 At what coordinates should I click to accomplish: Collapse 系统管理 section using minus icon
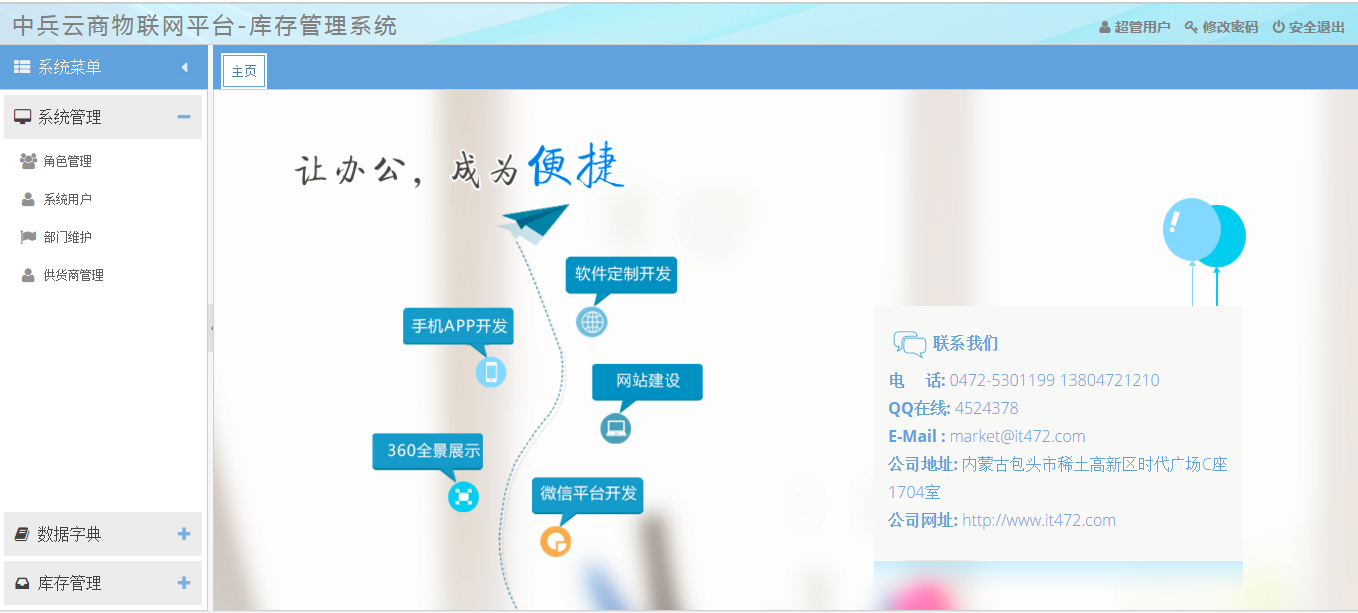coord(184,117)
